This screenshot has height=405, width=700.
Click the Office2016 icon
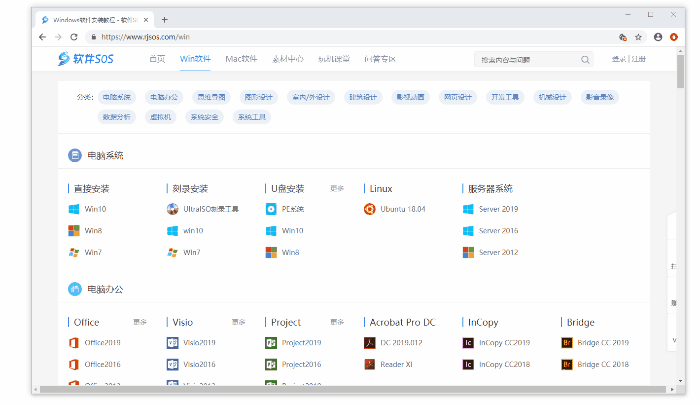pos(74,364)
